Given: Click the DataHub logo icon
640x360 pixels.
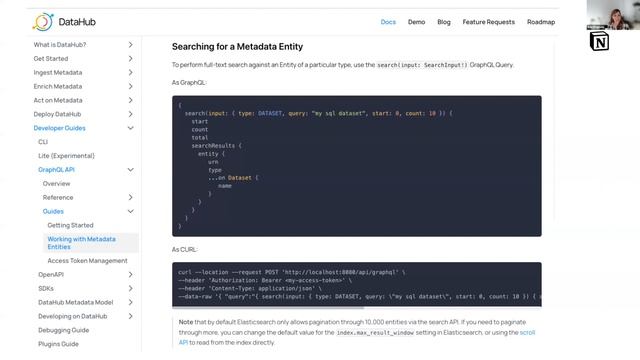Looking at the screenshot, I should [x=43, y=22].
